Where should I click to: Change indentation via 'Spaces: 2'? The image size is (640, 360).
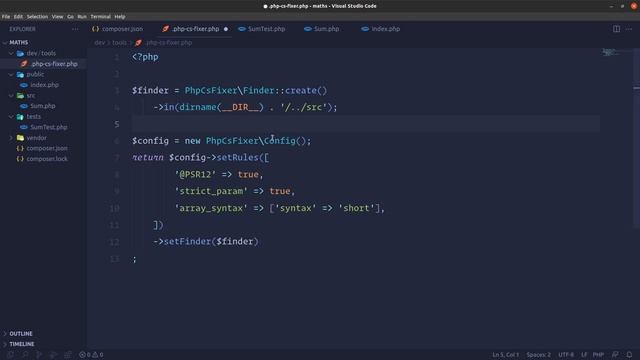pyautogui.click(x=538, y=355)
